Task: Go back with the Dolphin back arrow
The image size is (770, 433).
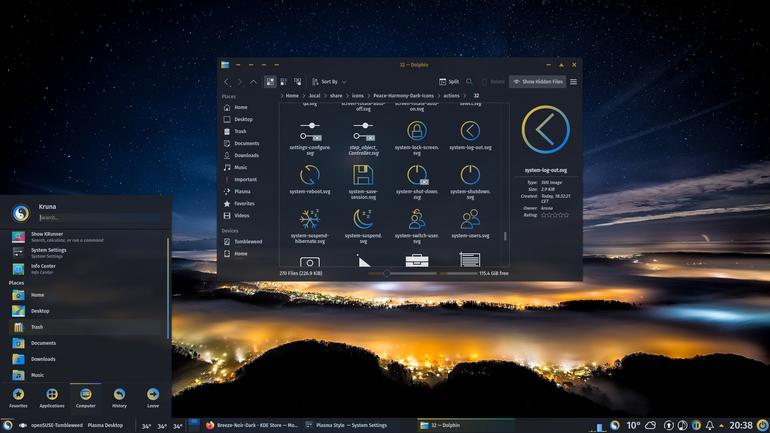Action: pyautogui.click(x=227, y=82)
